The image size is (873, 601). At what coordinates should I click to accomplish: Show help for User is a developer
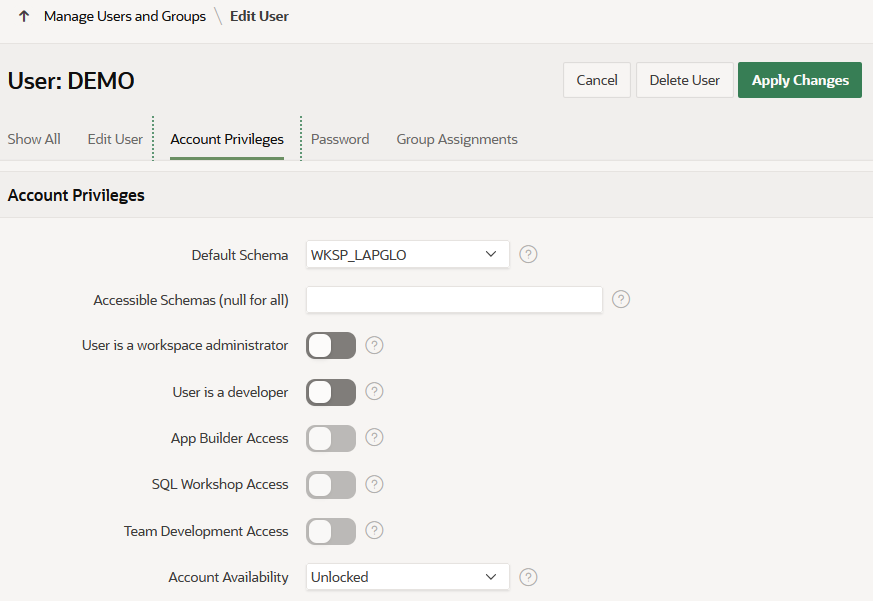[374, 391]
